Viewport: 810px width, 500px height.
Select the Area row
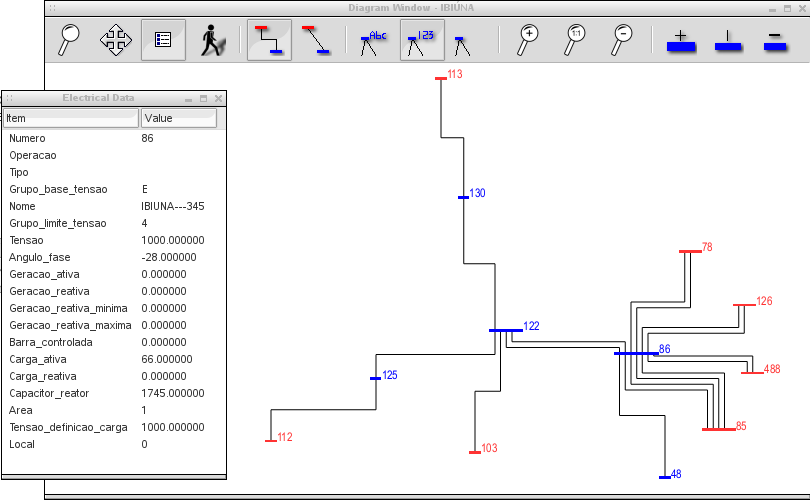click(114, 411)
